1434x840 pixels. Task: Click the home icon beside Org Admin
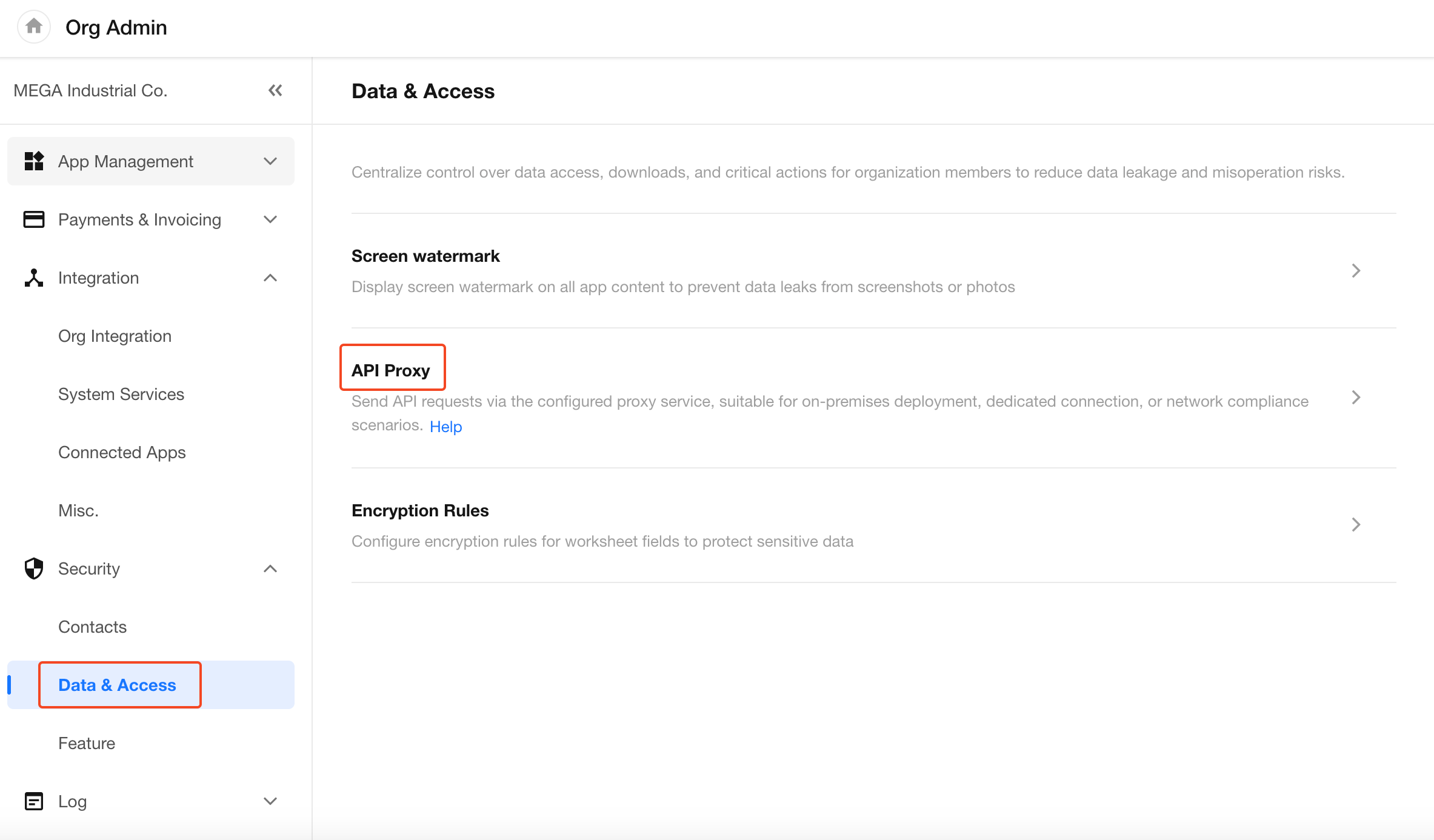34,27
